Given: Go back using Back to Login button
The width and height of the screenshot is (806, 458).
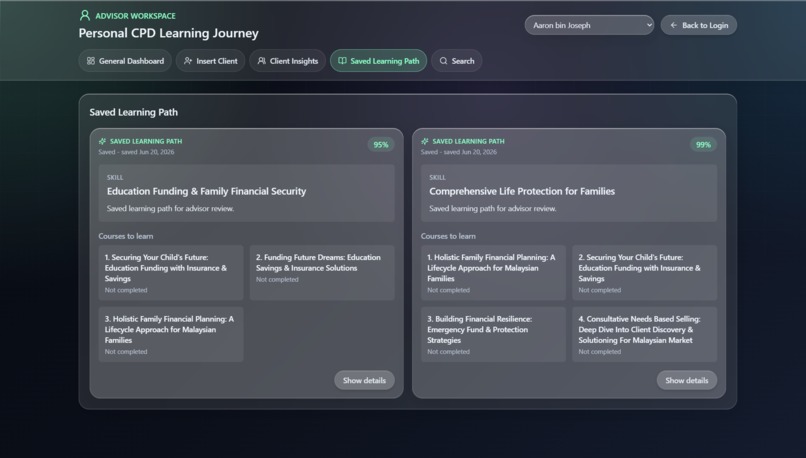Looking at the screenshot, I should click(699, 25).
